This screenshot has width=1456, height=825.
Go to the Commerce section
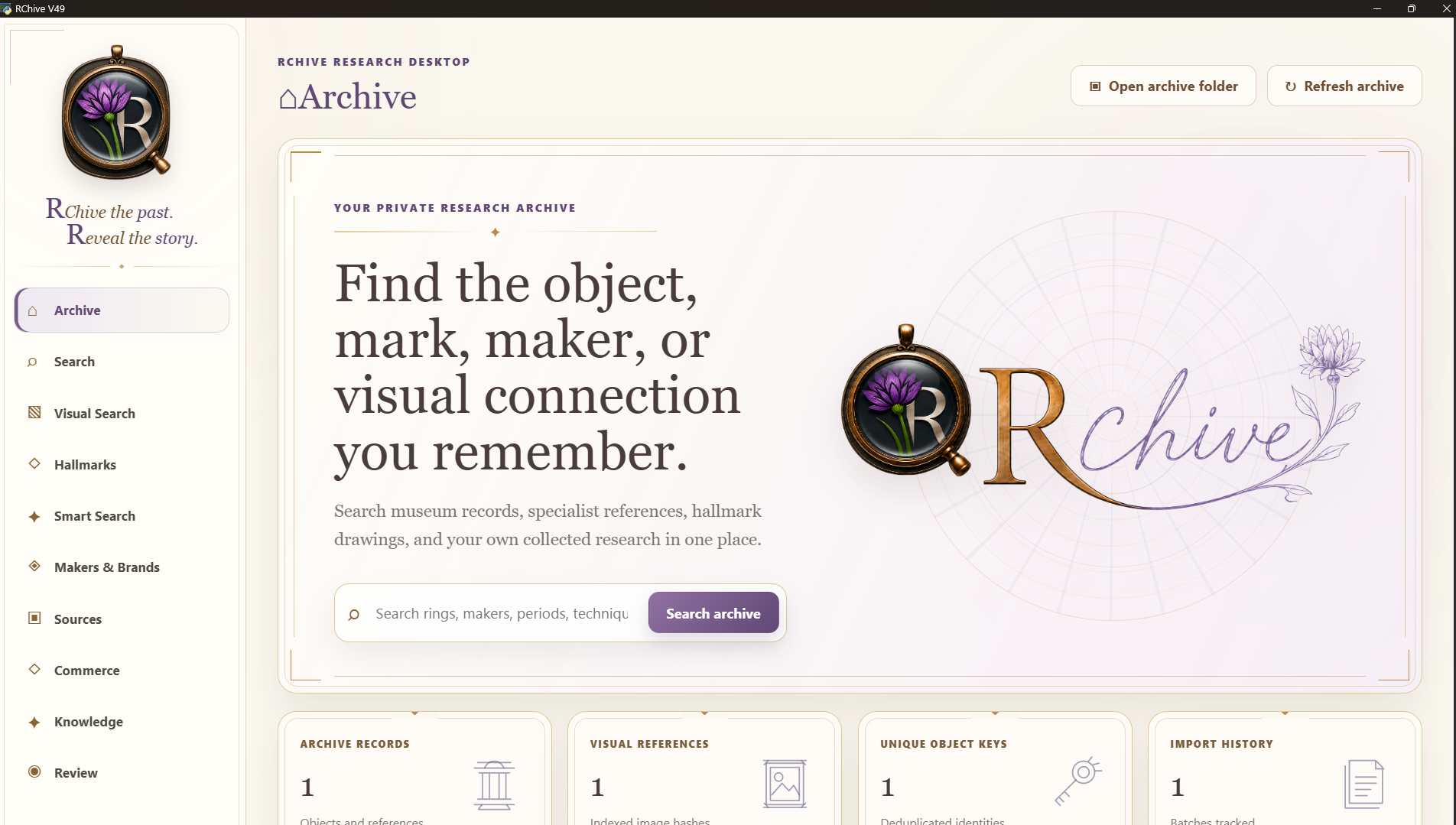click(122, 670)
